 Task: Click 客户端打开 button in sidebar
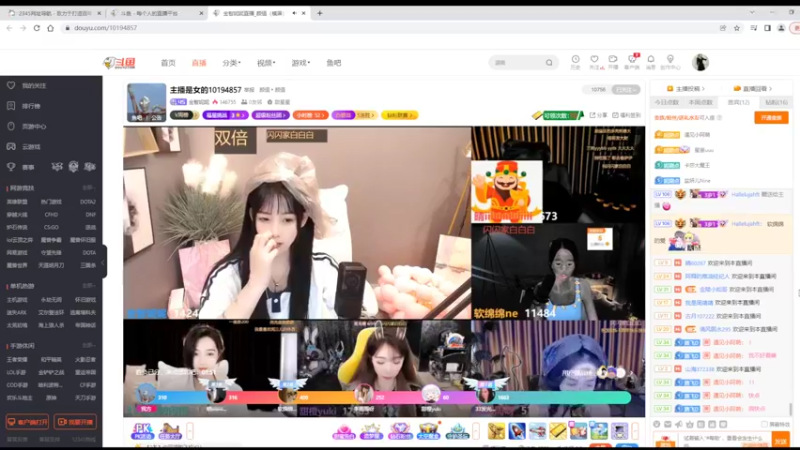point(27,422)
